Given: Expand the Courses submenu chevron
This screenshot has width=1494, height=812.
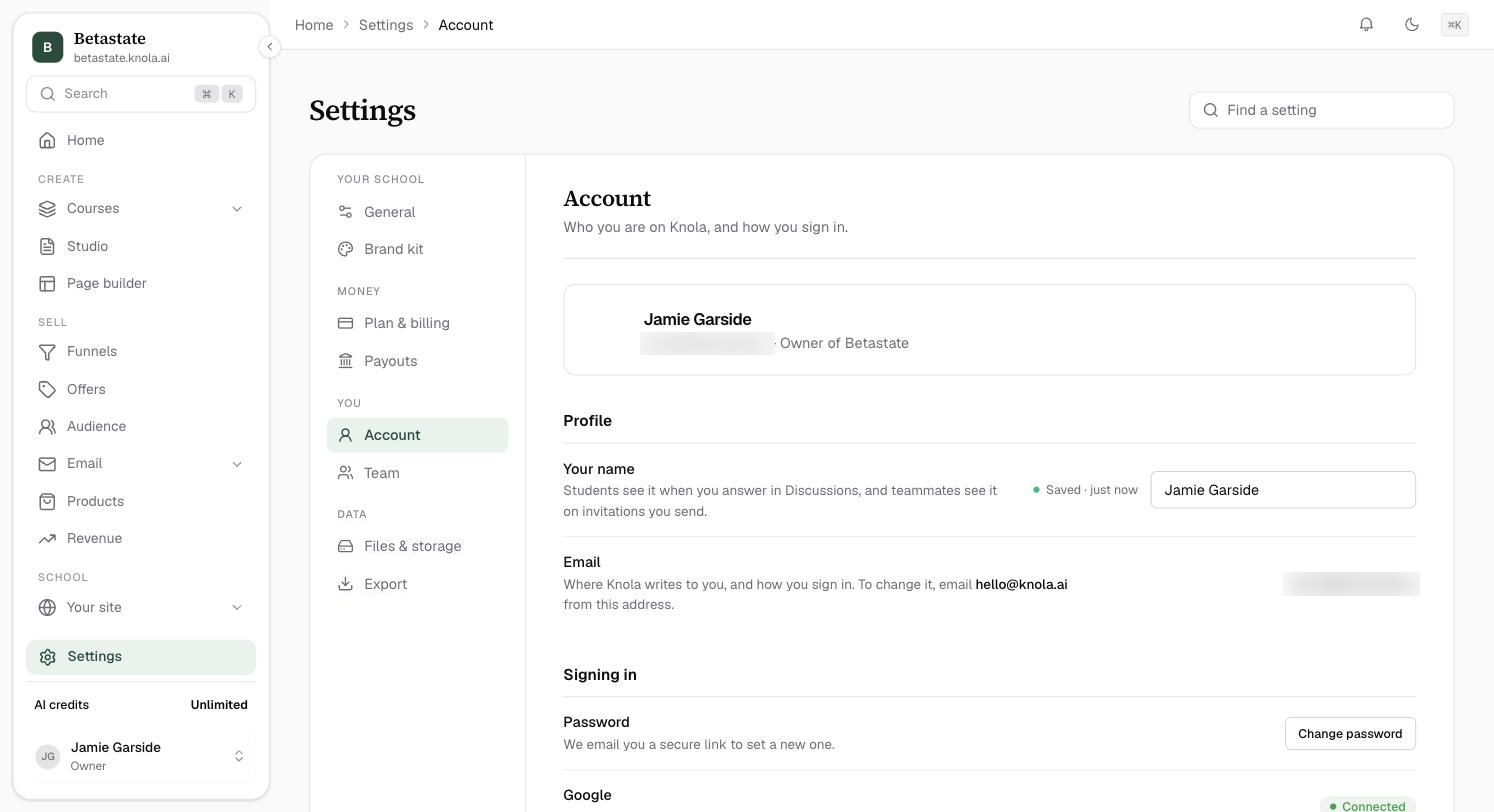Looking at the screenshot, I should 237,208.
